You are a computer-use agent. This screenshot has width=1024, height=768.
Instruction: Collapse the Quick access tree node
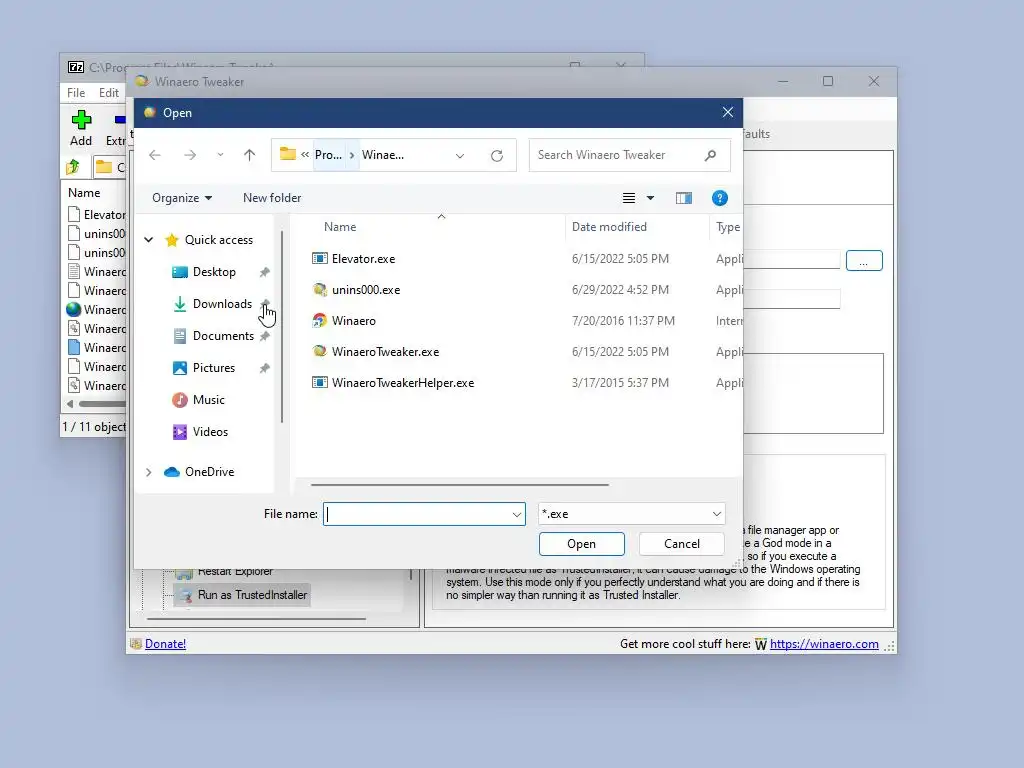point(149,240)
